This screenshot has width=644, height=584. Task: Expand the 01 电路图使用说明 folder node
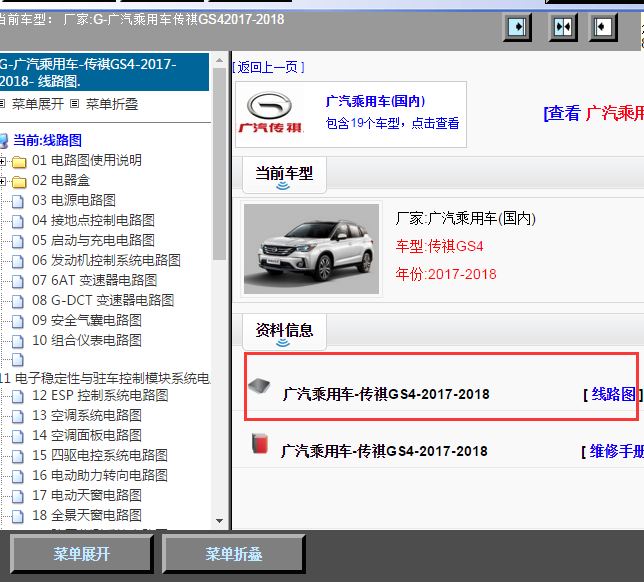coord(2,161)
